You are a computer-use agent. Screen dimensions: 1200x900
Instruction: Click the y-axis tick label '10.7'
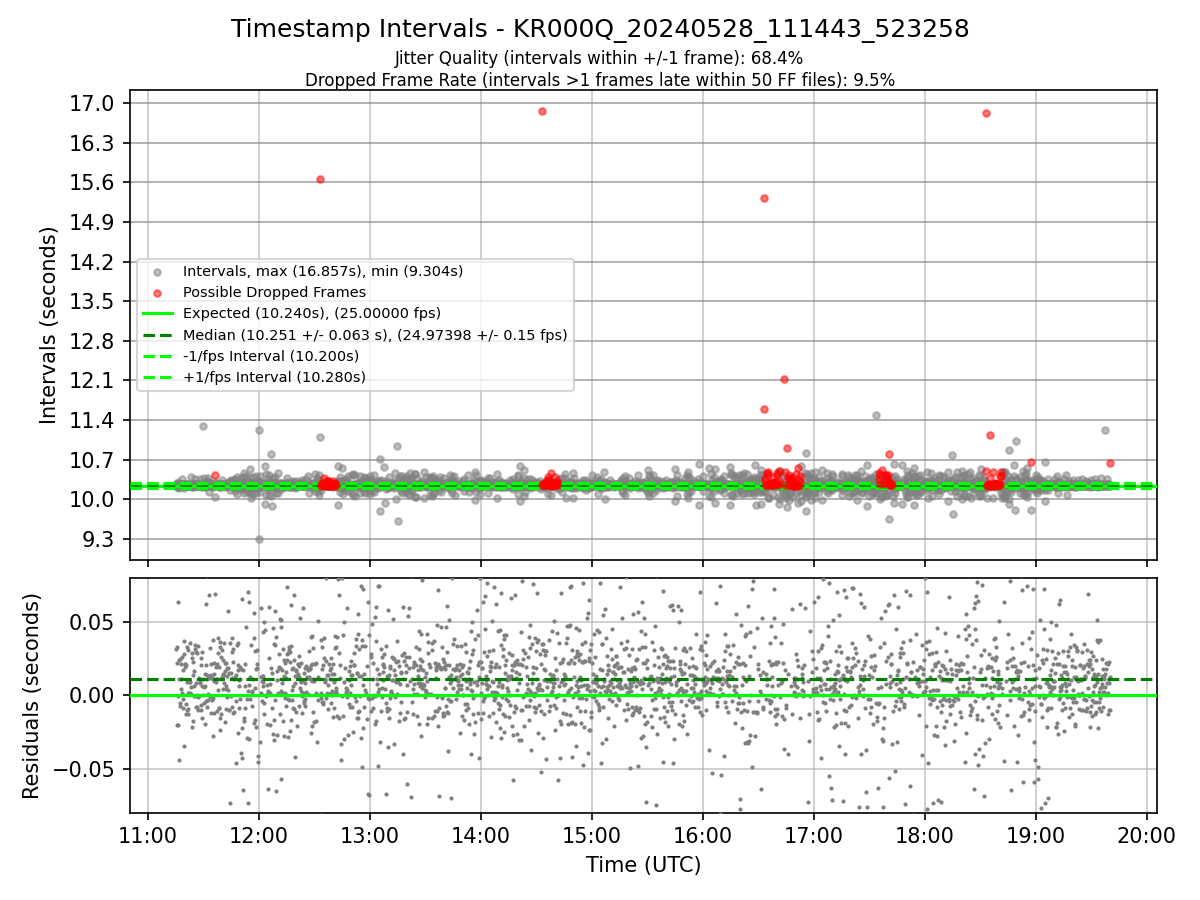tap(93, 460)
